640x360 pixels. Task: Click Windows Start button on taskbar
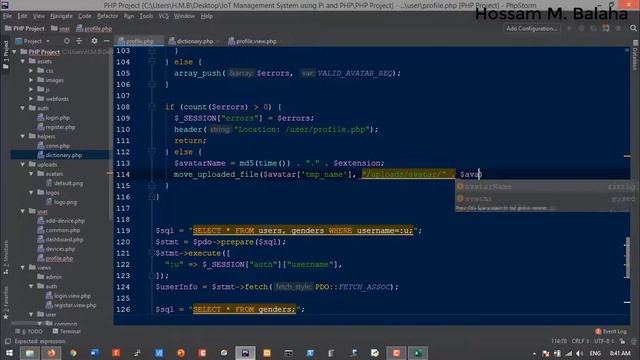click(9, 353)
